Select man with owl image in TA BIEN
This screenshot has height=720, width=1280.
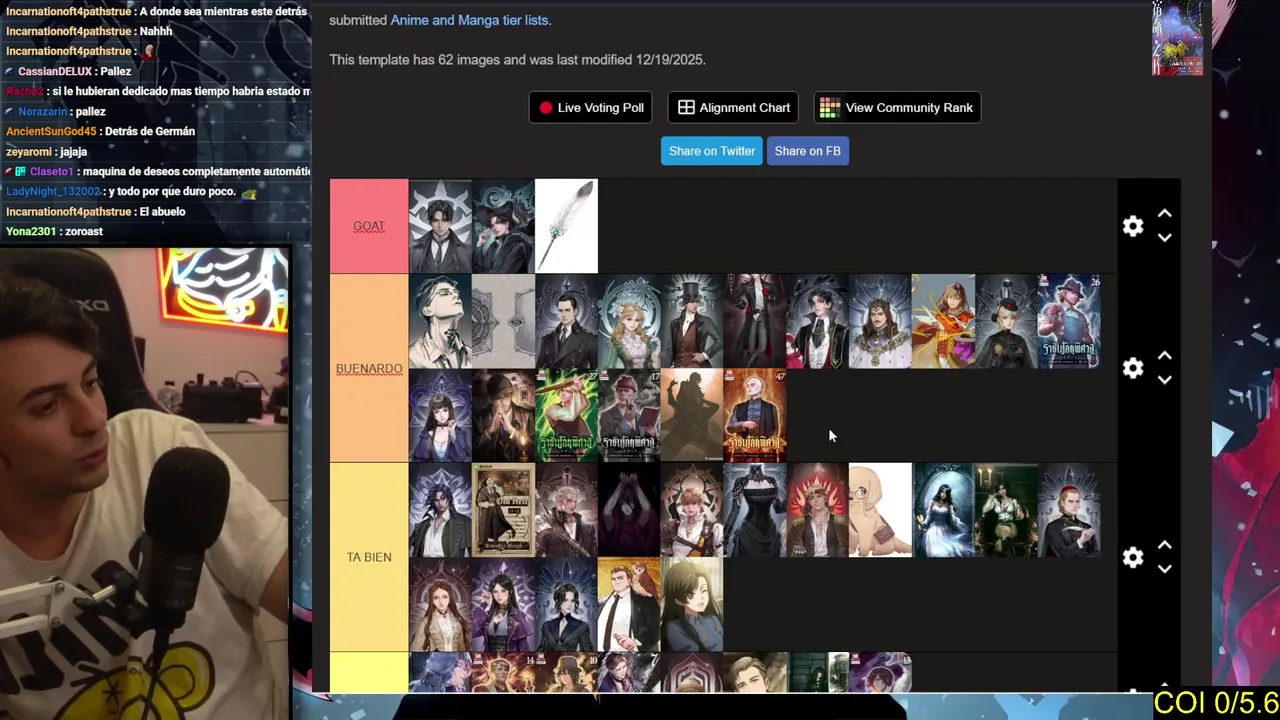point(629,604)
